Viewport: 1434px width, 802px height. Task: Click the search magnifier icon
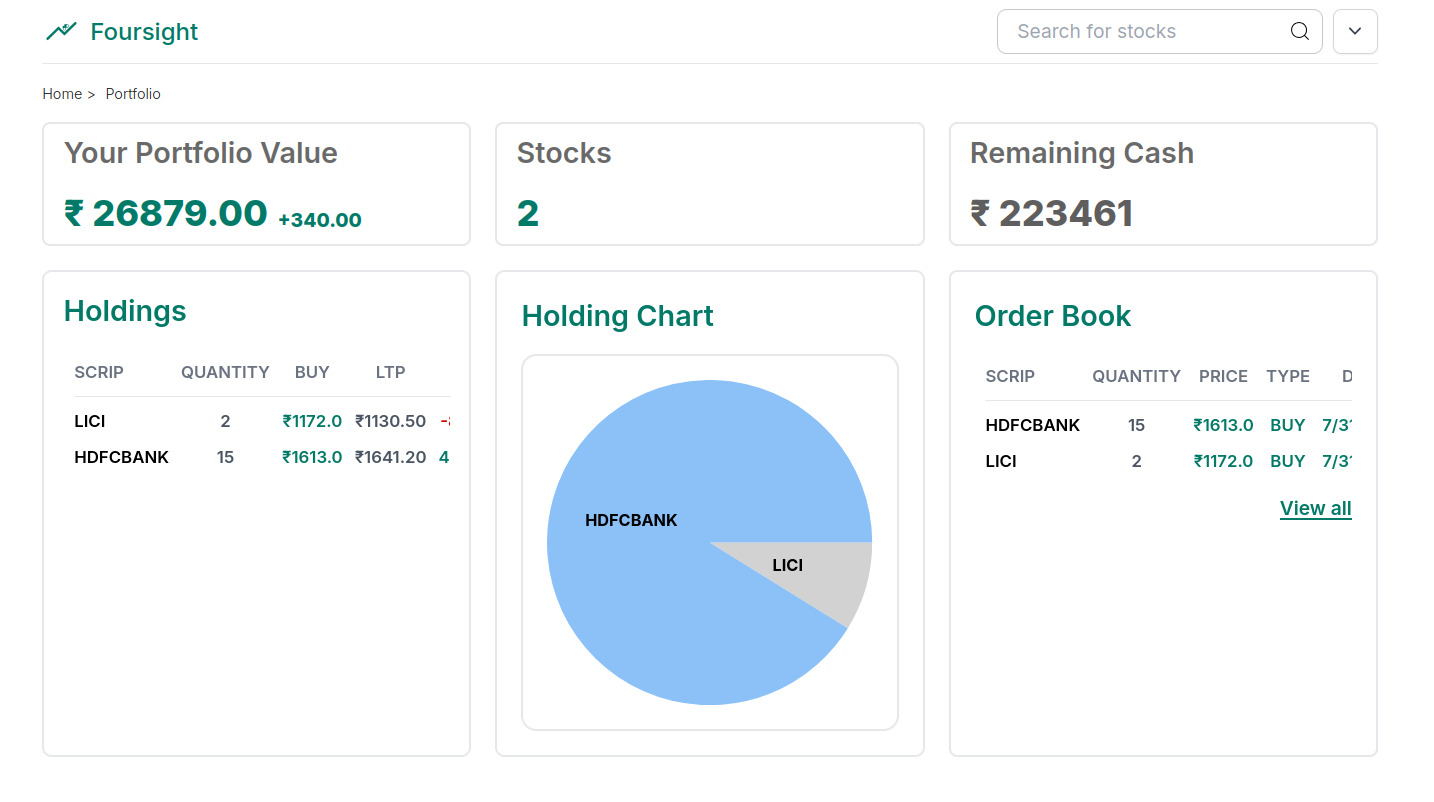click(1298, 31)
